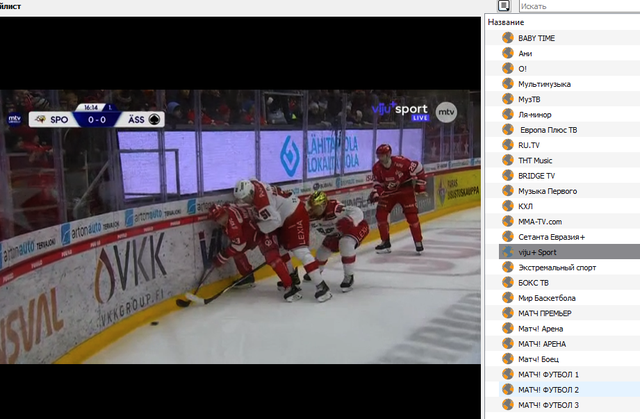The width and height of the screenshot is (640, 419).
Task: Focus the Искать search field
Action: [580, 6]
